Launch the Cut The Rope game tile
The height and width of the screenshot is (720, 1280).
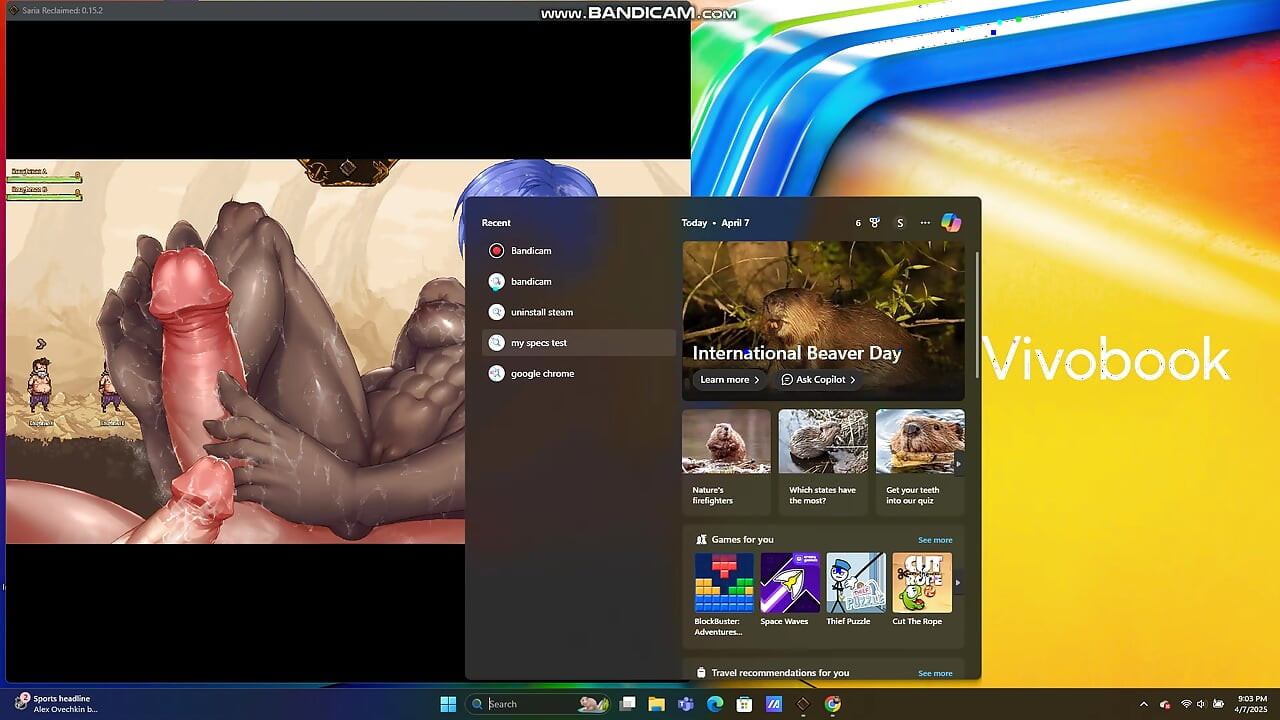[x=921, y=590]
